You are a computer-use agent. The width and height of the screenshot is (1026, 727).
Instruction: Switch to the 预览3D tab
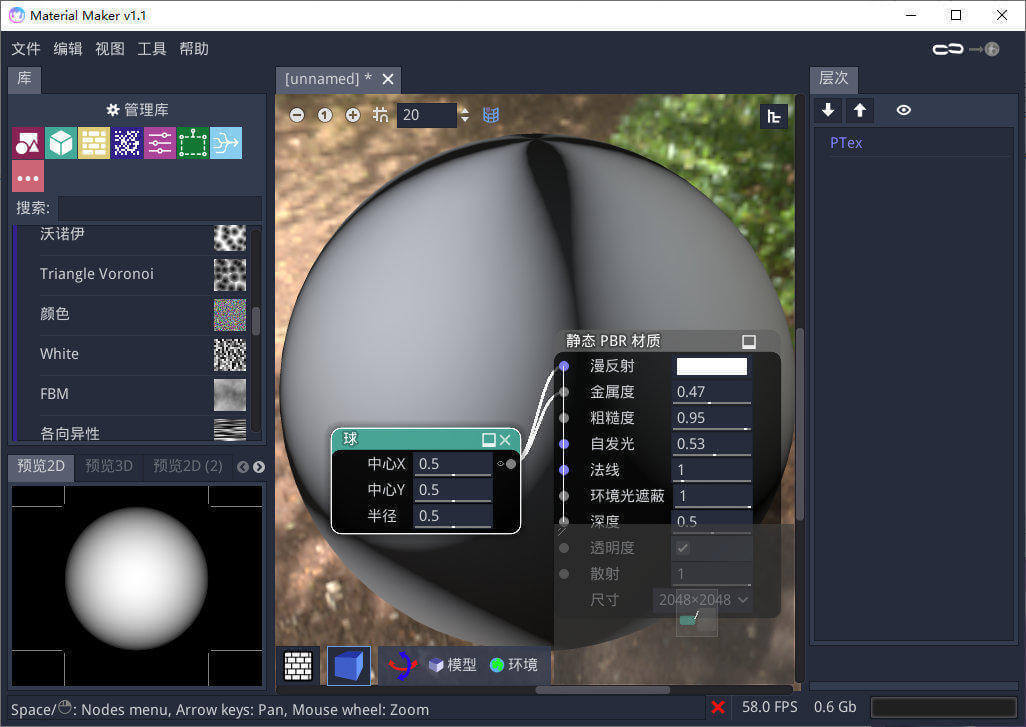click(x=109, y=466)
